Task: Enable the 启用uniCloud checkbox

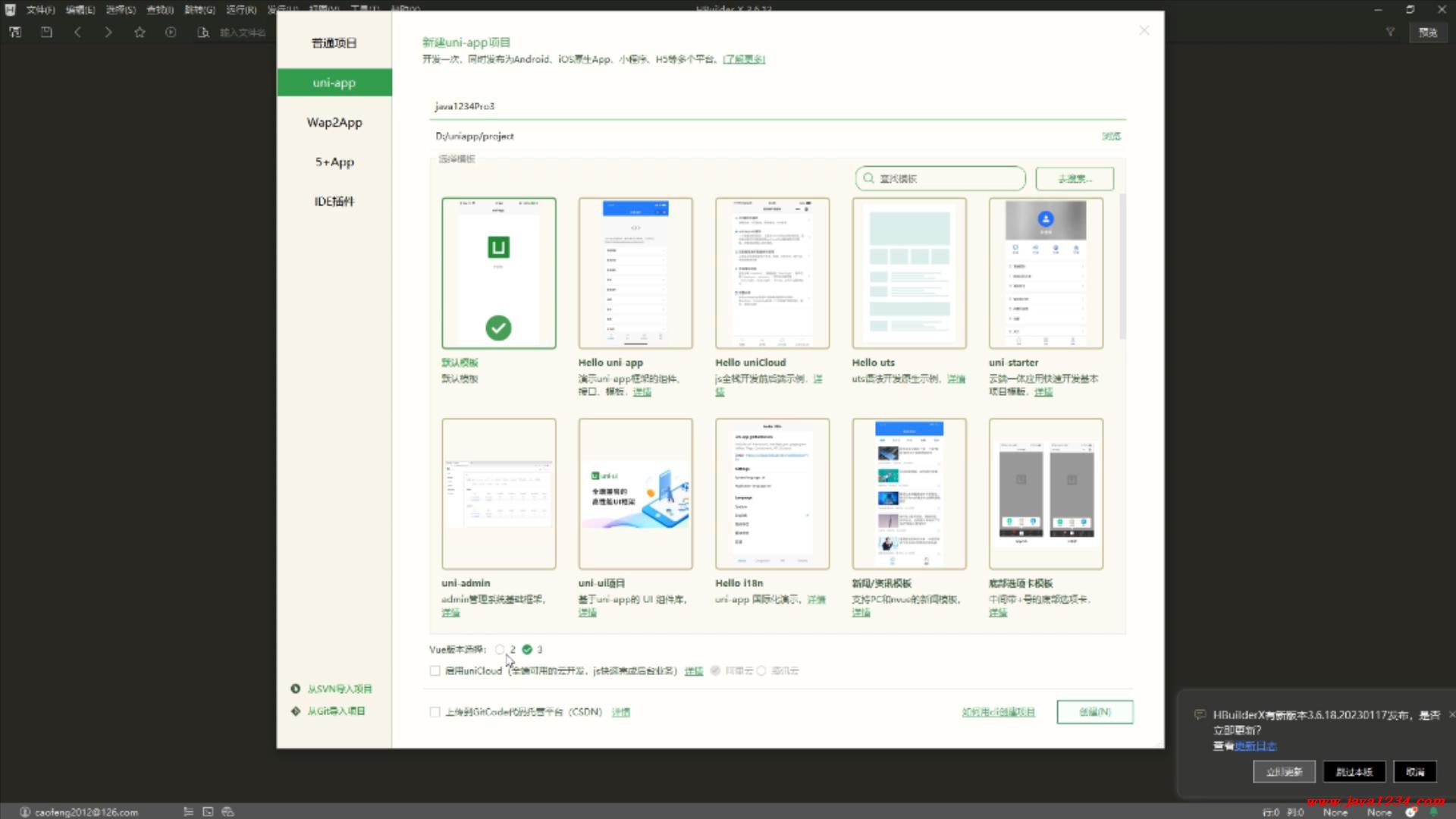Action: click(x=435, y=671)
